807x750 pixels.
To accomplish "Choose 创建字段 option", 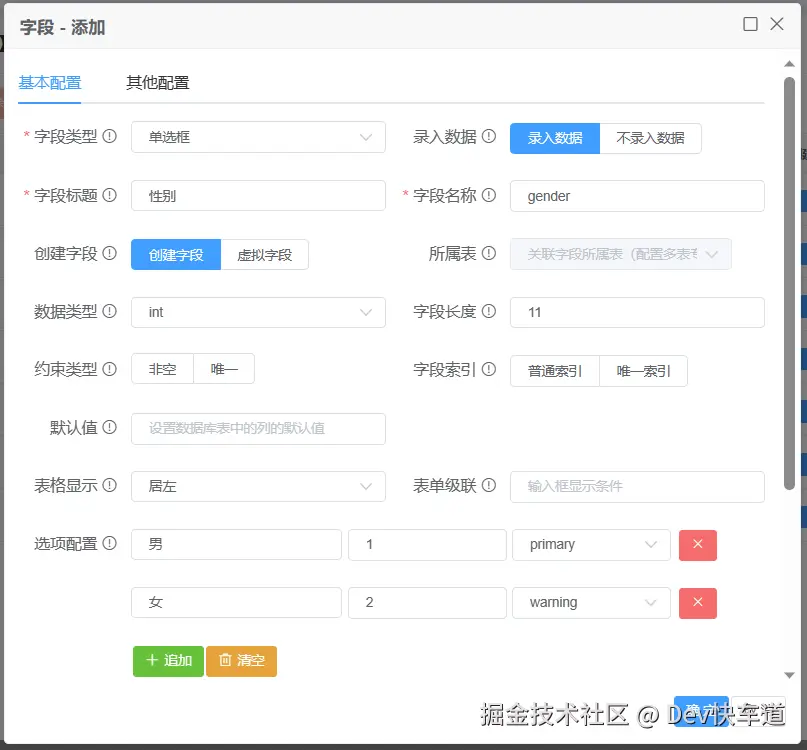I will tap(176, 255).
